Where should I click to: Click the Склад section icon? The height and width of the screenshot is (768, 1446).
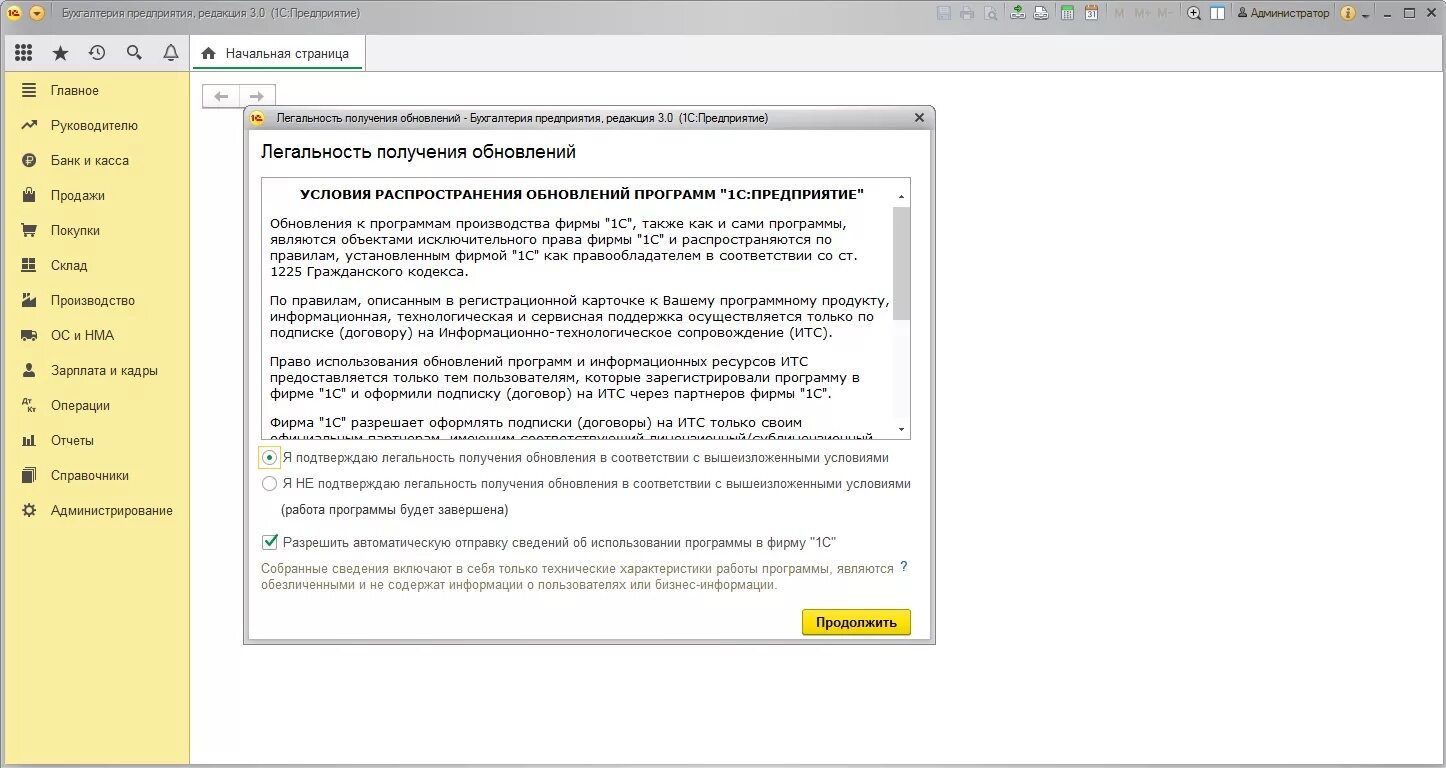pyautogui.click(x=29, y=265)
